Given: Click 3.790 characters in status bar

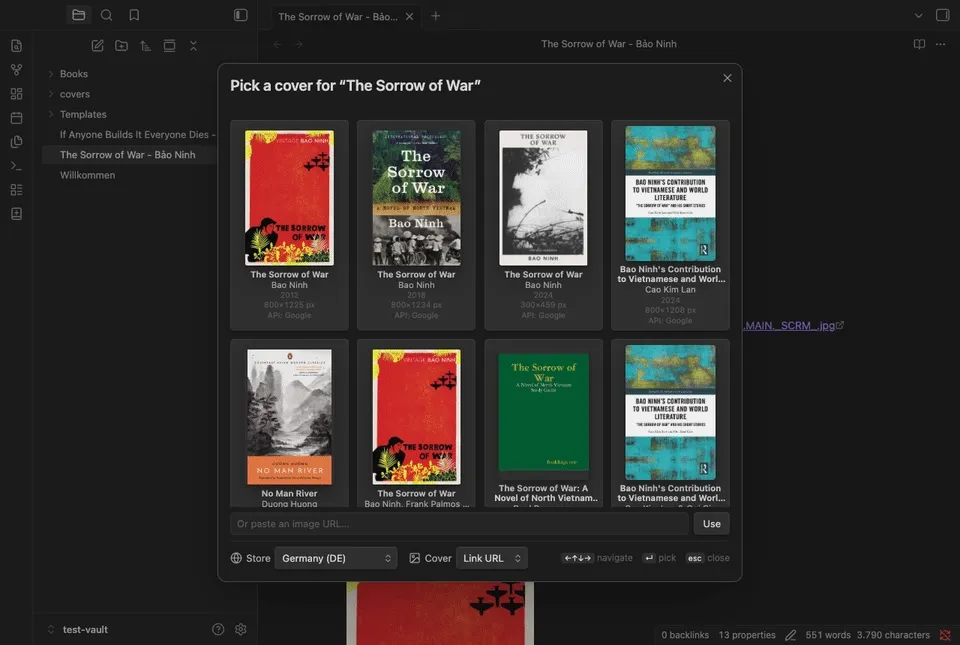Looking at the screenshot, I should pos(893,635).
